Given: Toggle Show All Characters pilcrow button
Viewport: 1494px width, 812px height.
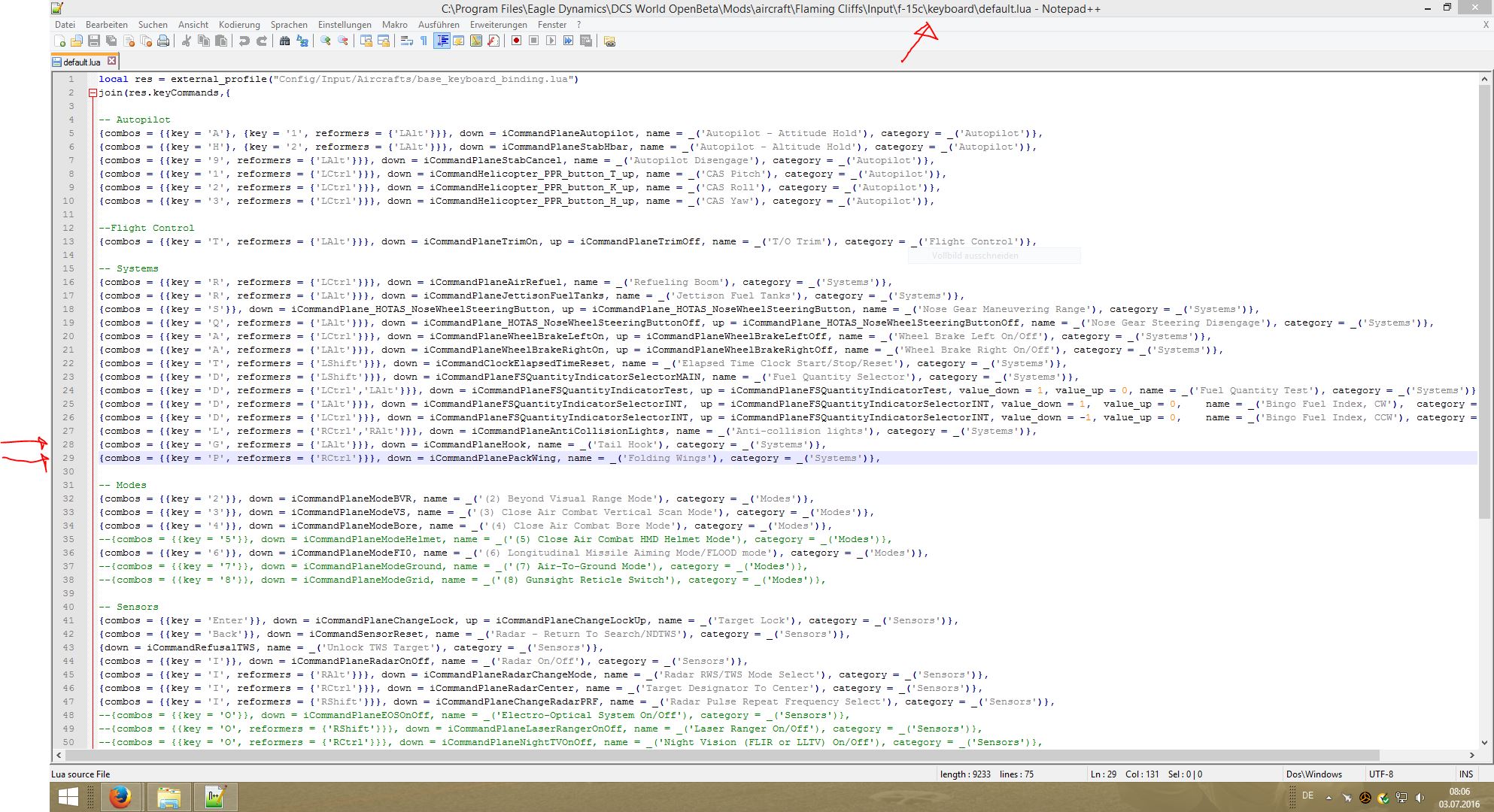Looking at the screenshot, I should (x=424, y=41).
